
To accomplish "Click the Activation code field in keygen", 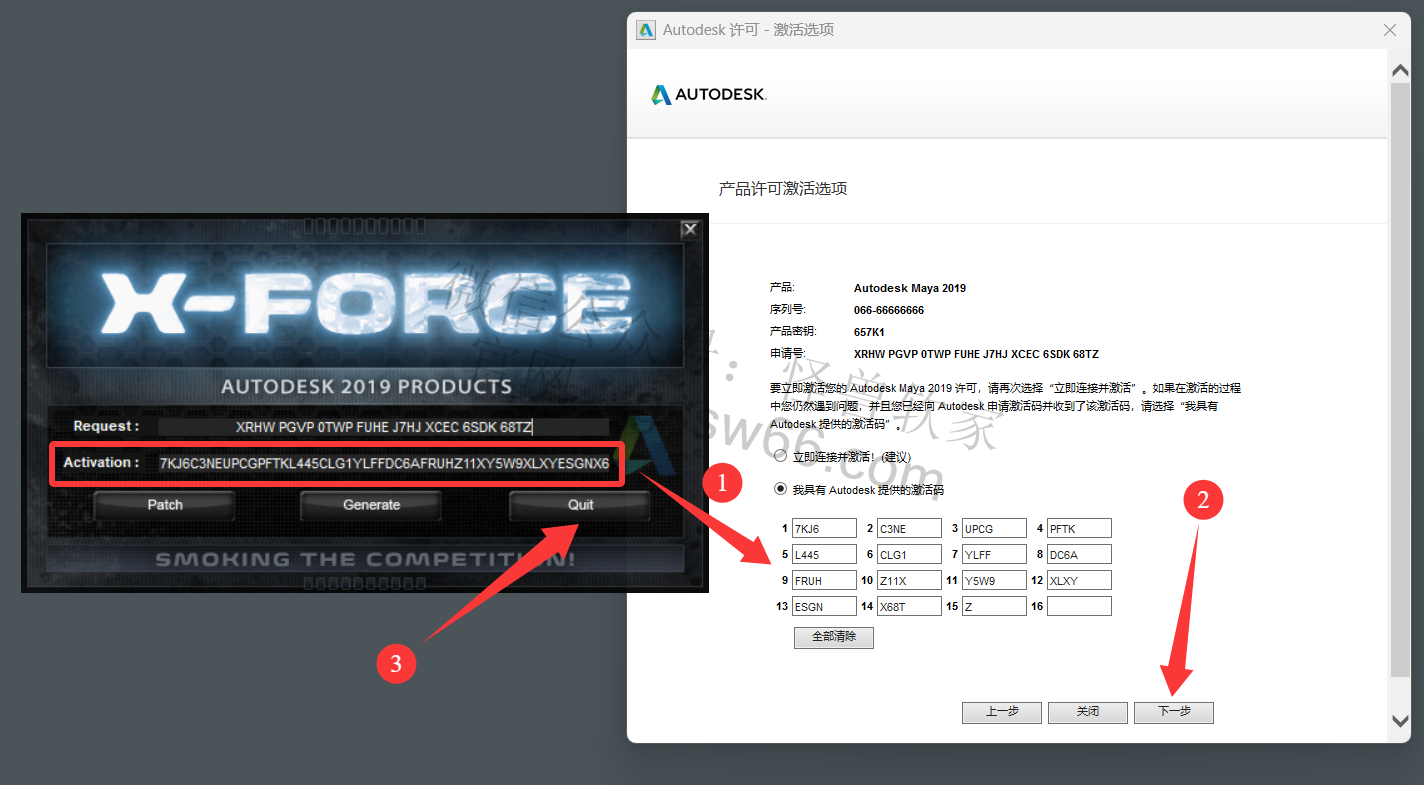I will [x=384, y=463].
